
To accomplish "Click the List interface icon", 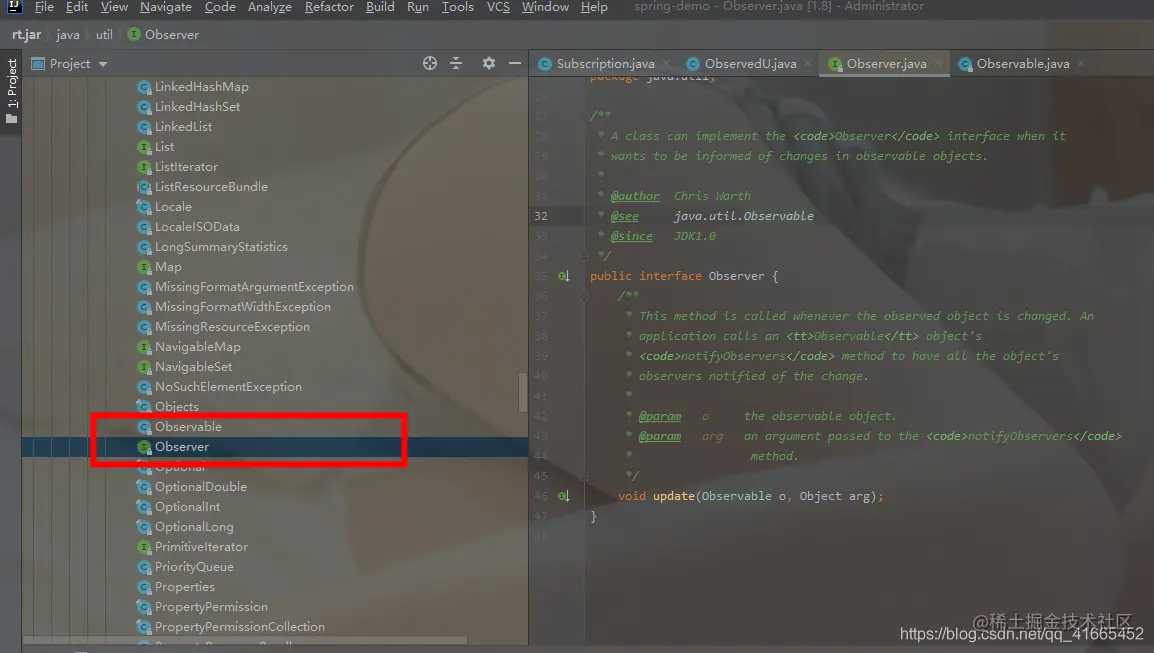I will click(144, 147).
